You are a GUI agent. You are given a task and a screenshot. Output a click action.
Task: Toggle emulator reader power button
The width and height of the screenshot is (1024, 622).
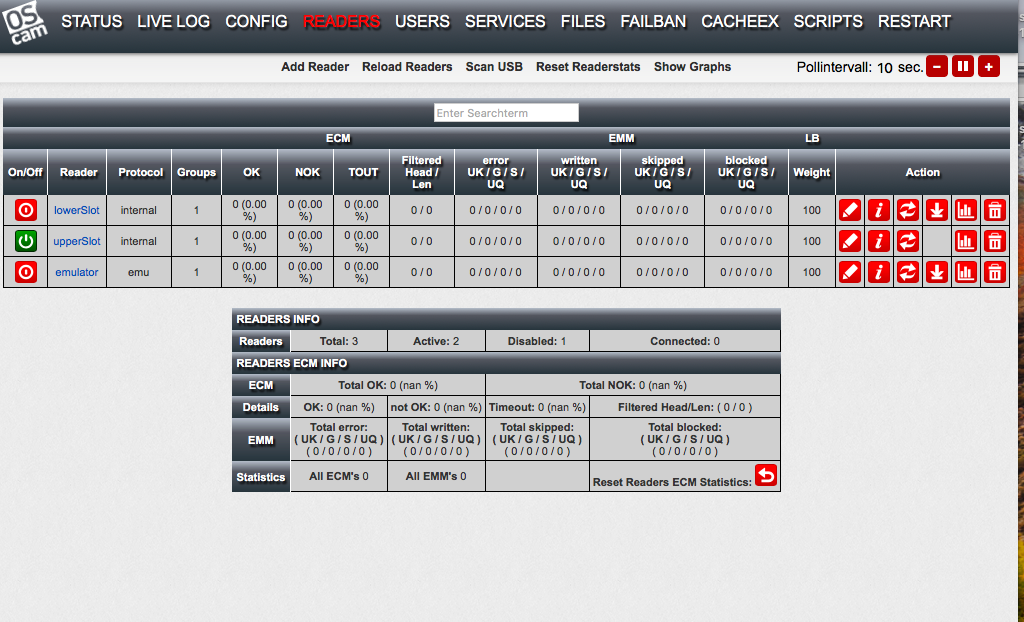click(x=26, y=272)
